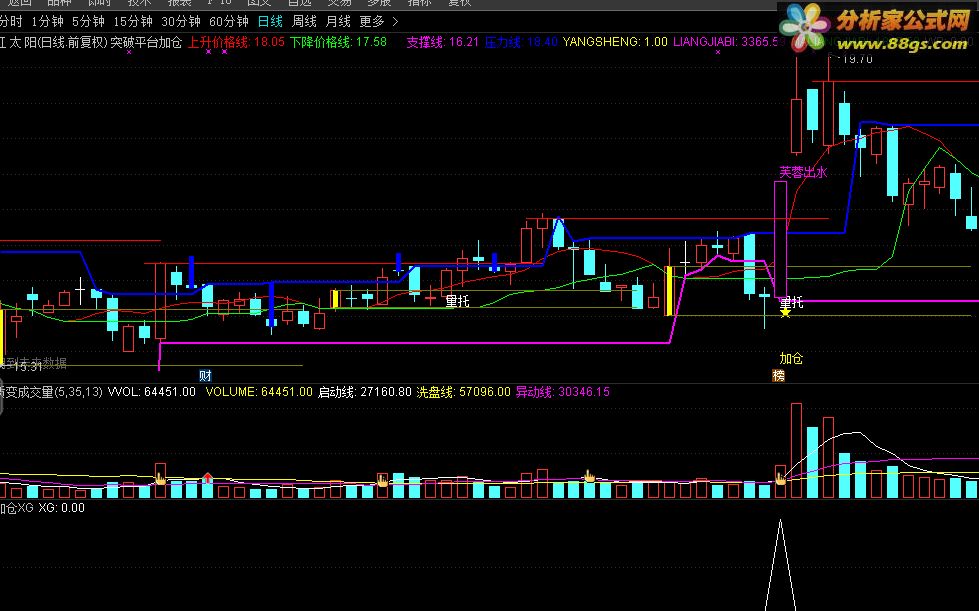This screenshot has width=979, height=611.
Task: Click the 异动线: 30346.15 readout
Action: [563, 392]
